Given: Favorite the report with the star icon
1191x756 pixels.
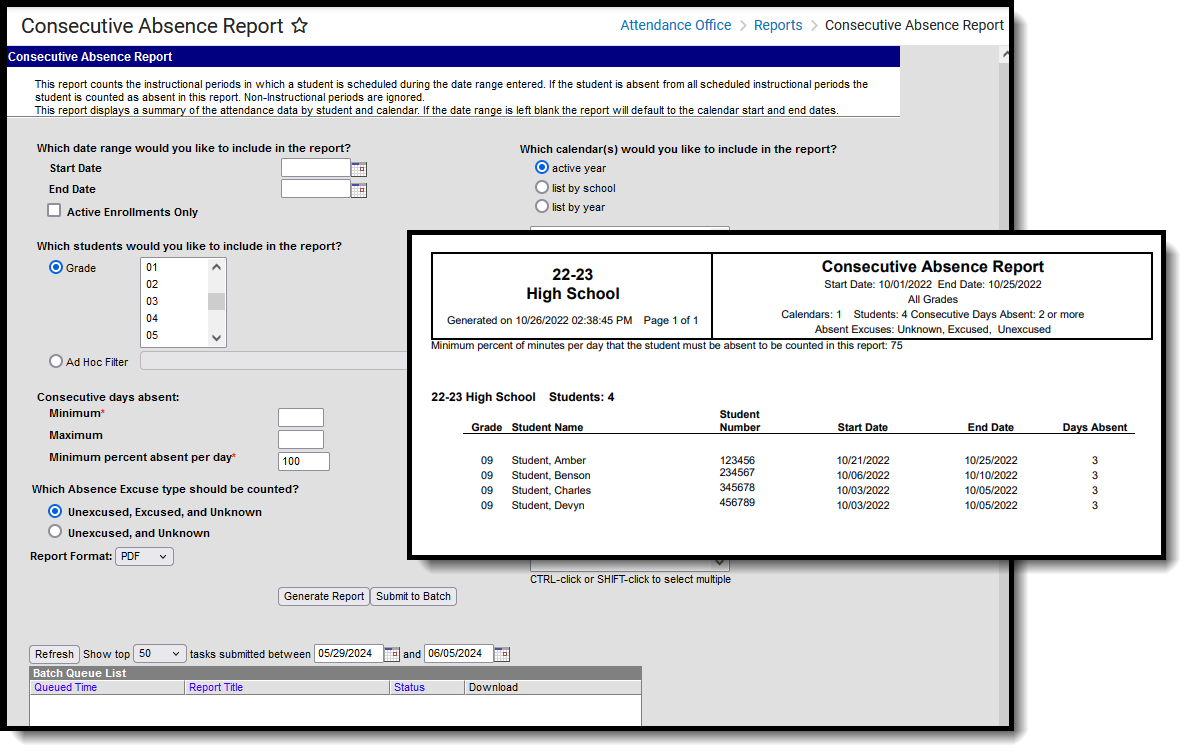Looking at the screenshot, I should click(299, 27).
